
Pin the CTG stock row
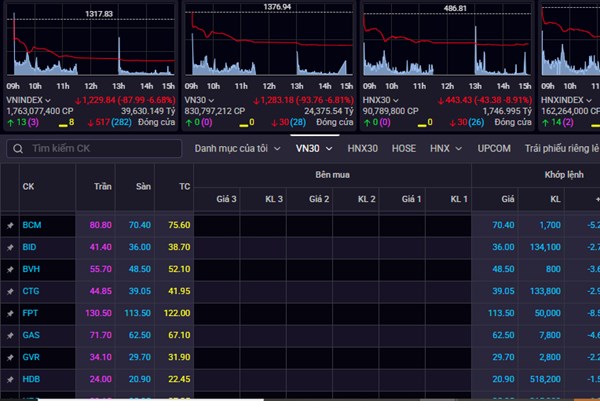(10, 291)
